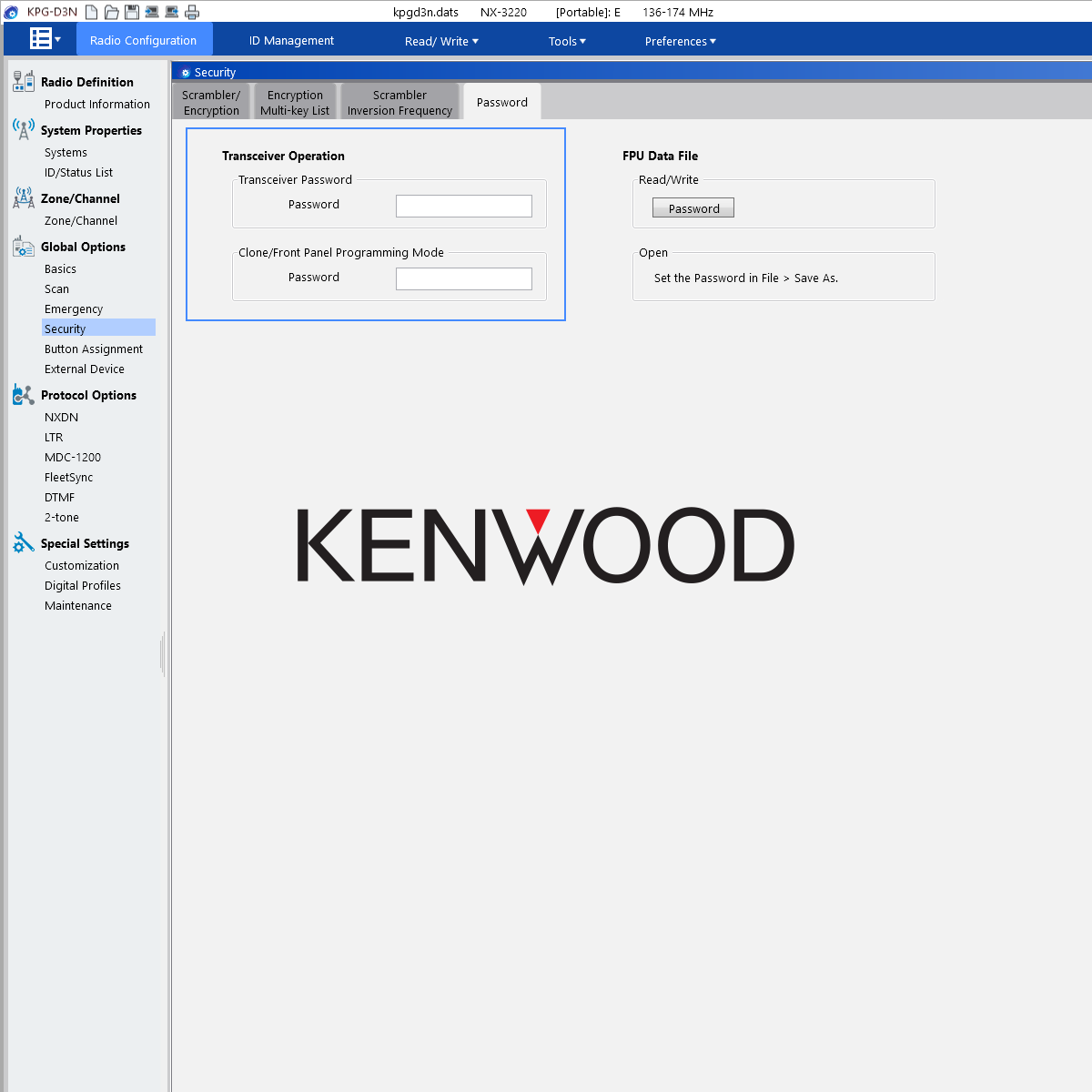Switch to the ID Management tab
The width and height of the screenshot is (1092, 1092).
point(291,40)
